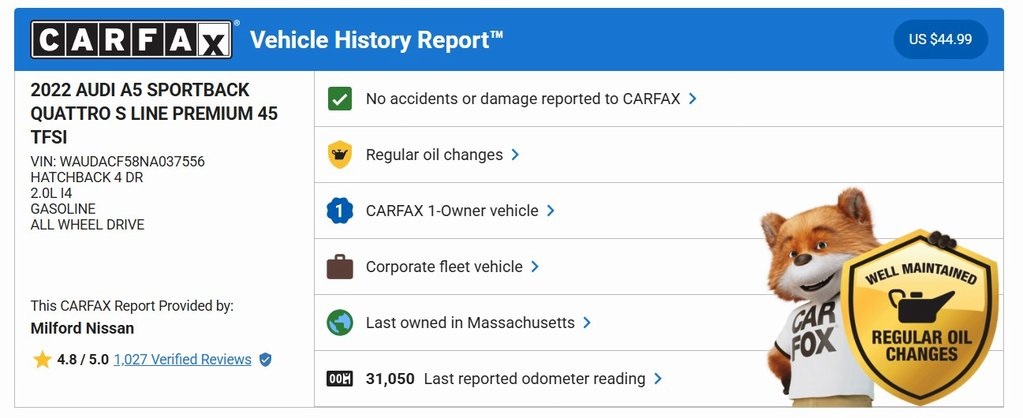Viewport: 1023px width, 418px height.
Task: Click the yellow oil can shield icon
Action: [340, 155]
